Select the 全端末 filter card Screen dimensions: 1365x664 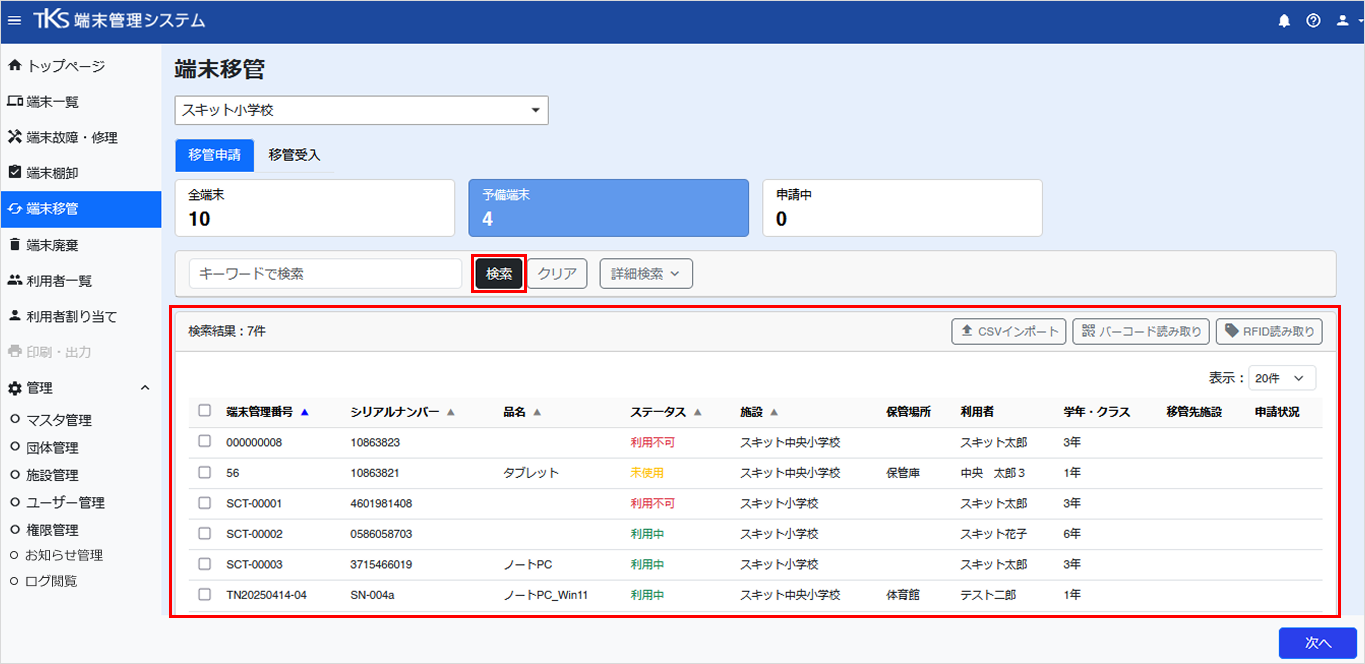[x=315, y=208]
